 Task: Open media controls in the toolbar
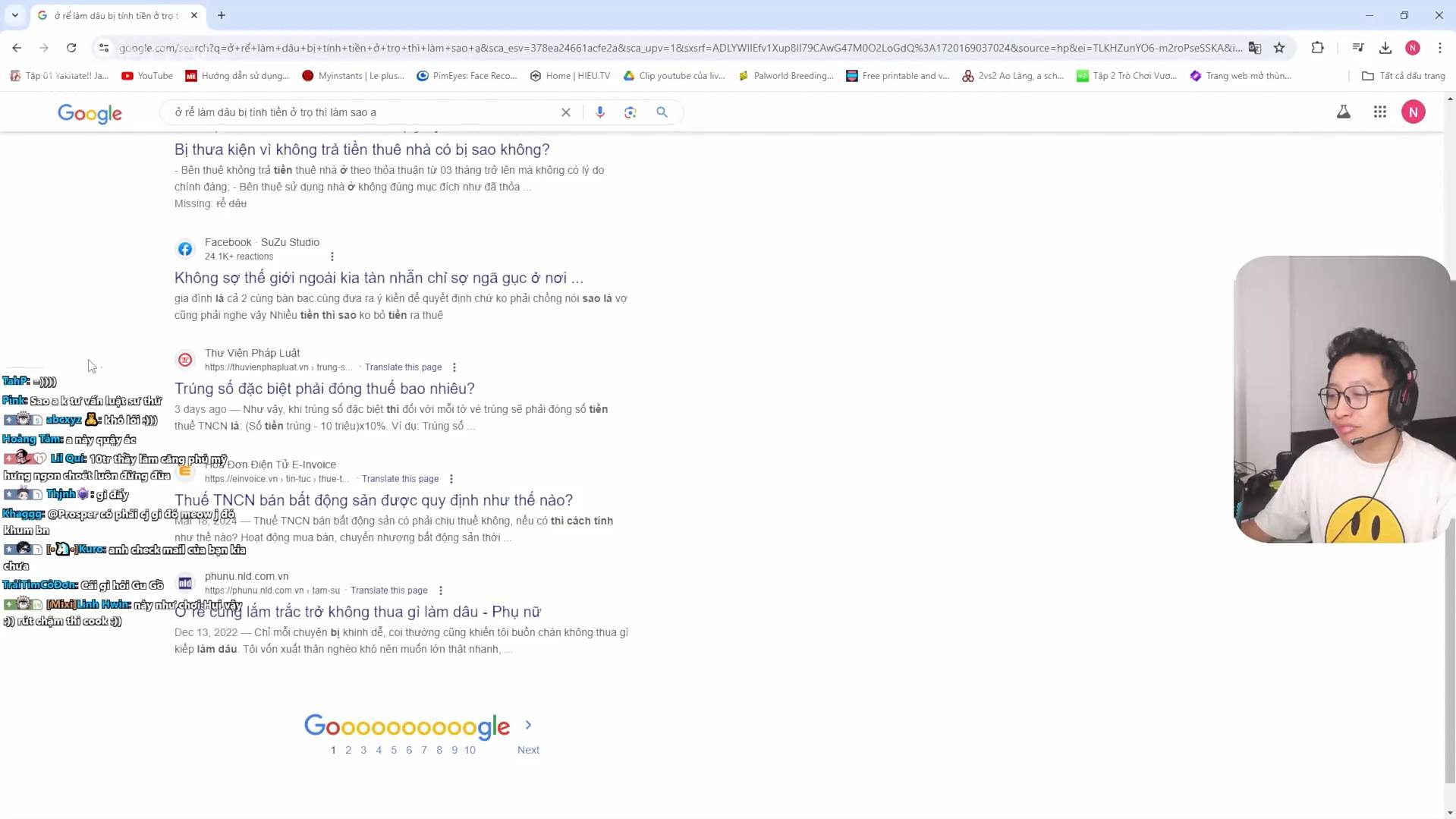(1358, 47)
